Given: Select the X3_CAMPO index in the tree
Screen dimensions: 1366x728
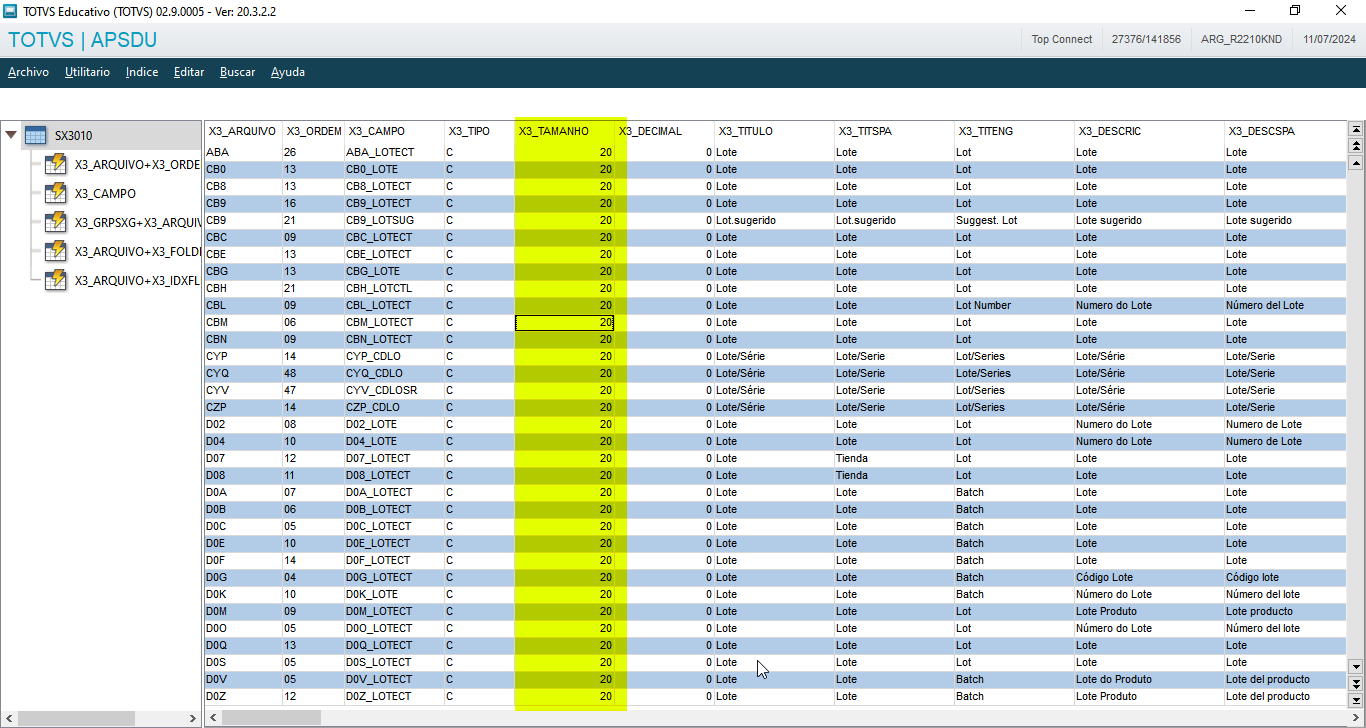Looking at the screenshot, I should point(105,194).
